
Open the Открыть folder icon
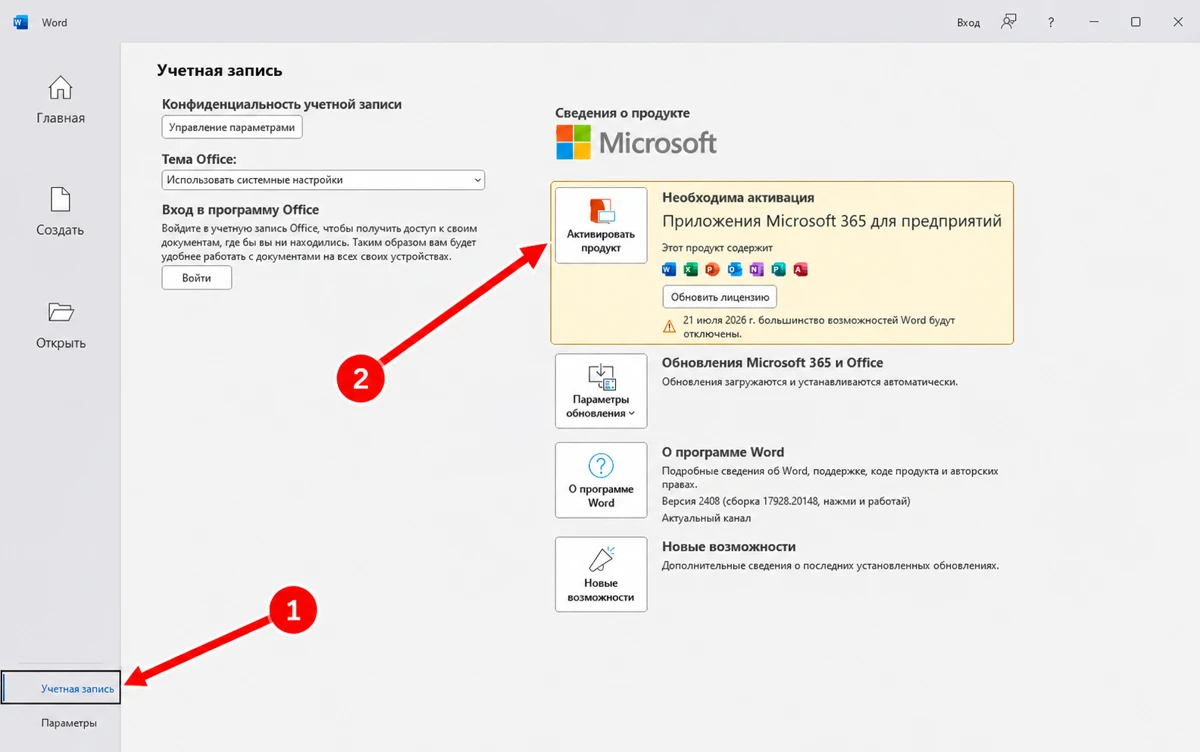60,312
